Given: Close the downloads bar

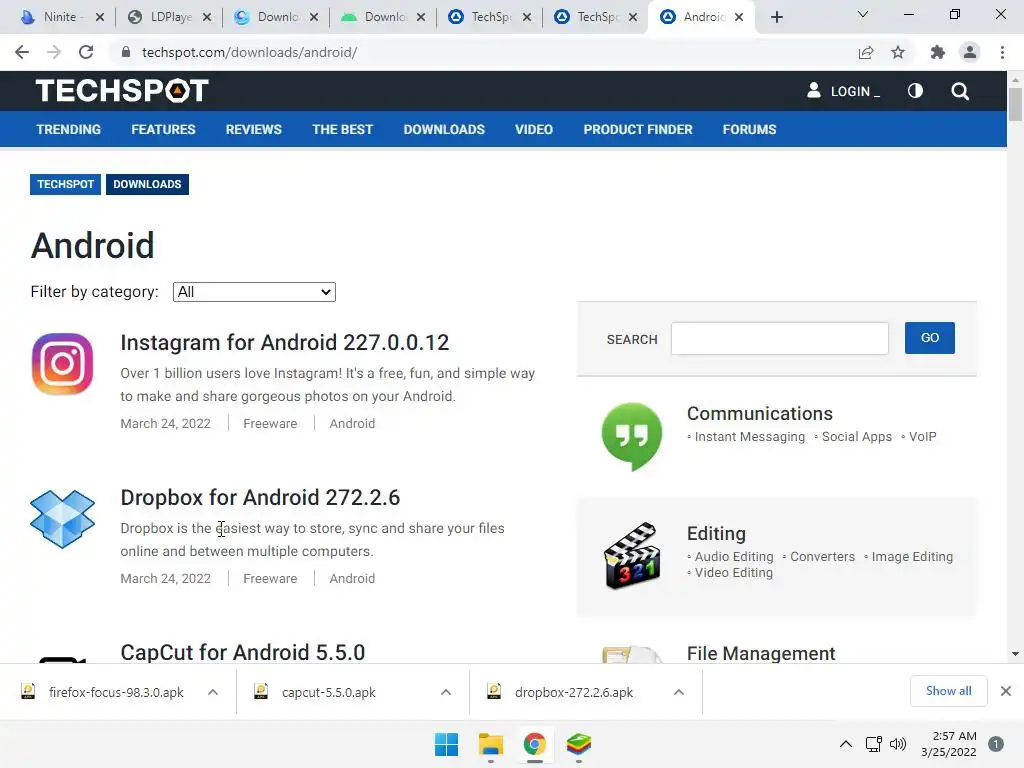Looking at the screenshot, I should [1006, 691].
